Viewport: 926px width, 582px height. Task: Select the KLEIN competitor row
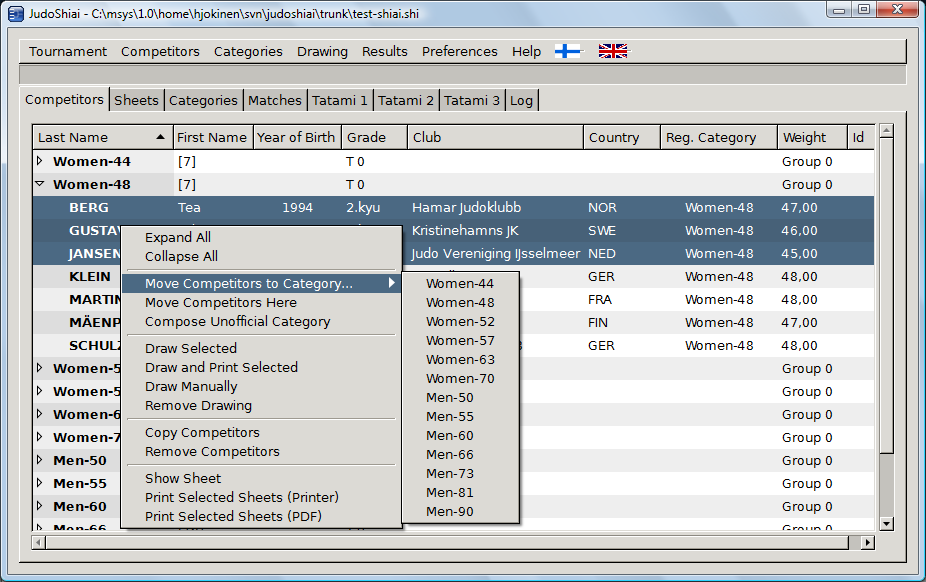click(90, 276)
